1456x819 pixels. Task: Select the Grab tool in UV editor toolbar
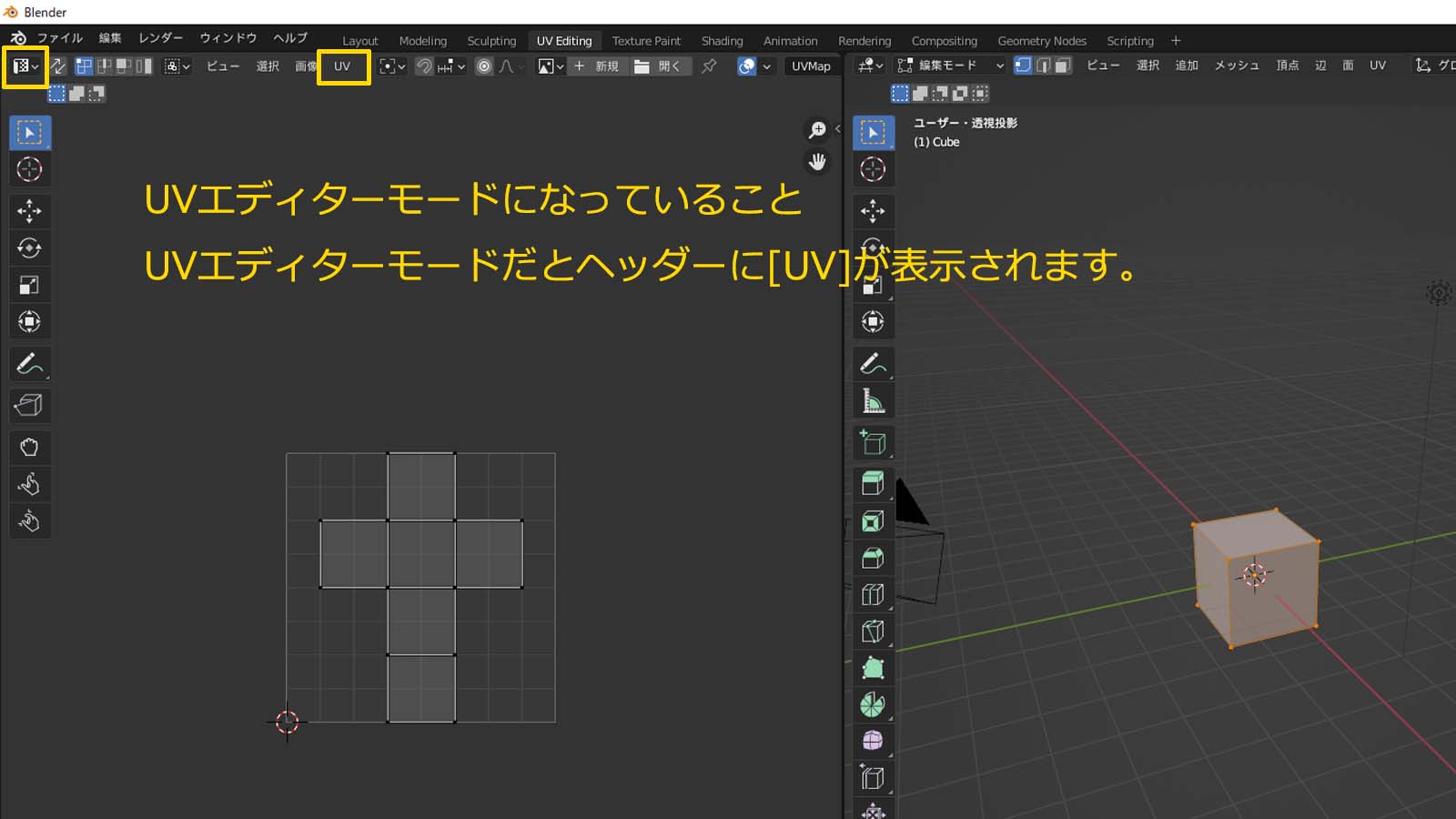29,447
